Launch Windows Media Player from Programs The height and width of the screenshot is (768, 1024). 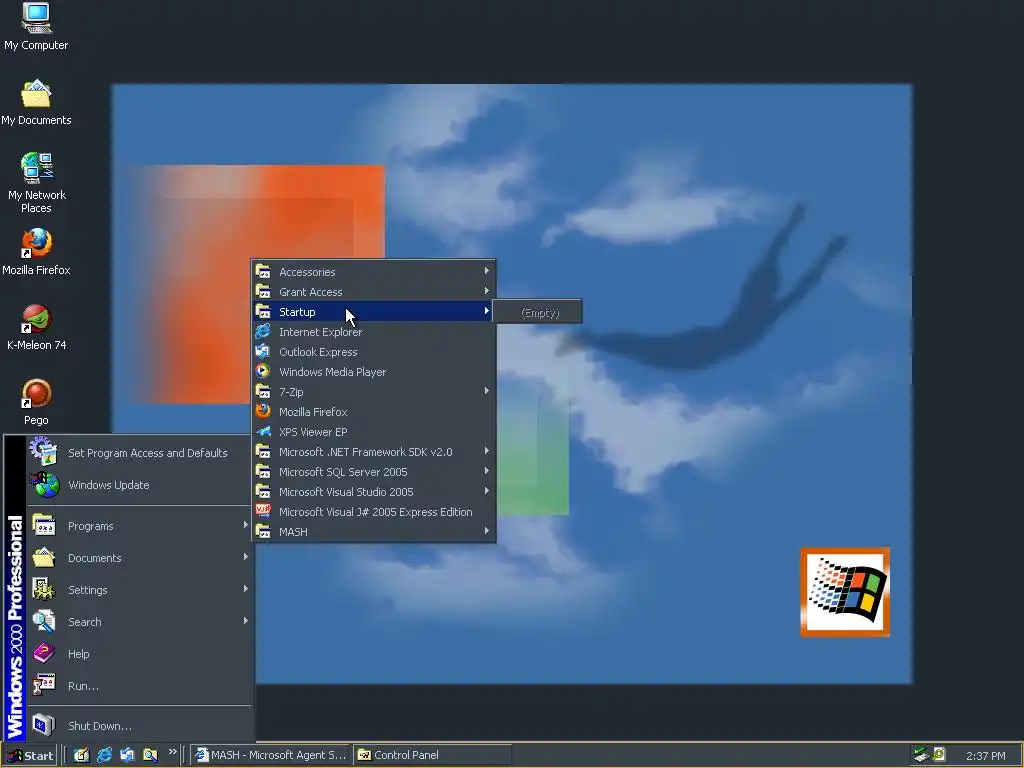tap(374, 372)
